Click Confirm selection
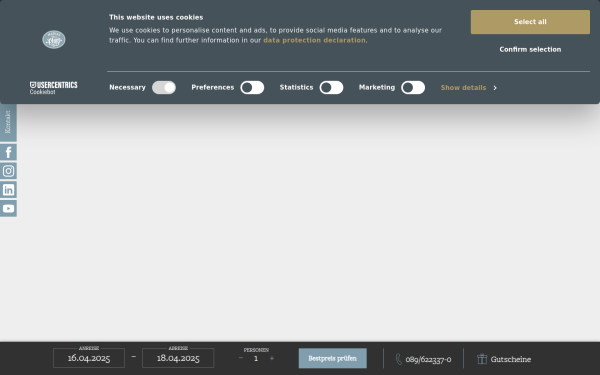The image size is (600, 375). 530,49
